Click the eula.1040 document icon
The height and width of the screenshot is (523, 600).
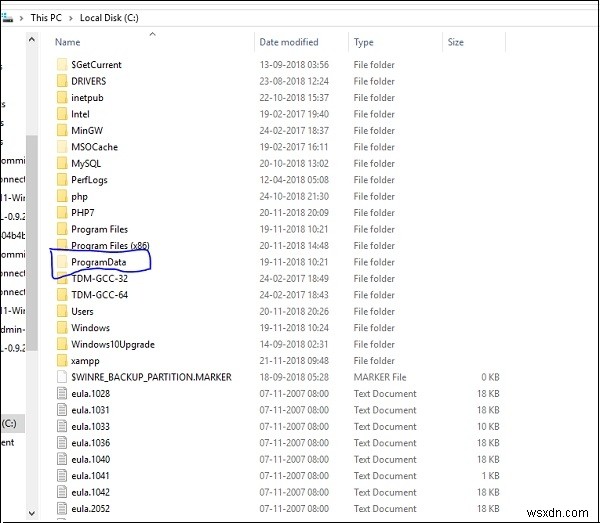[62, 459]
